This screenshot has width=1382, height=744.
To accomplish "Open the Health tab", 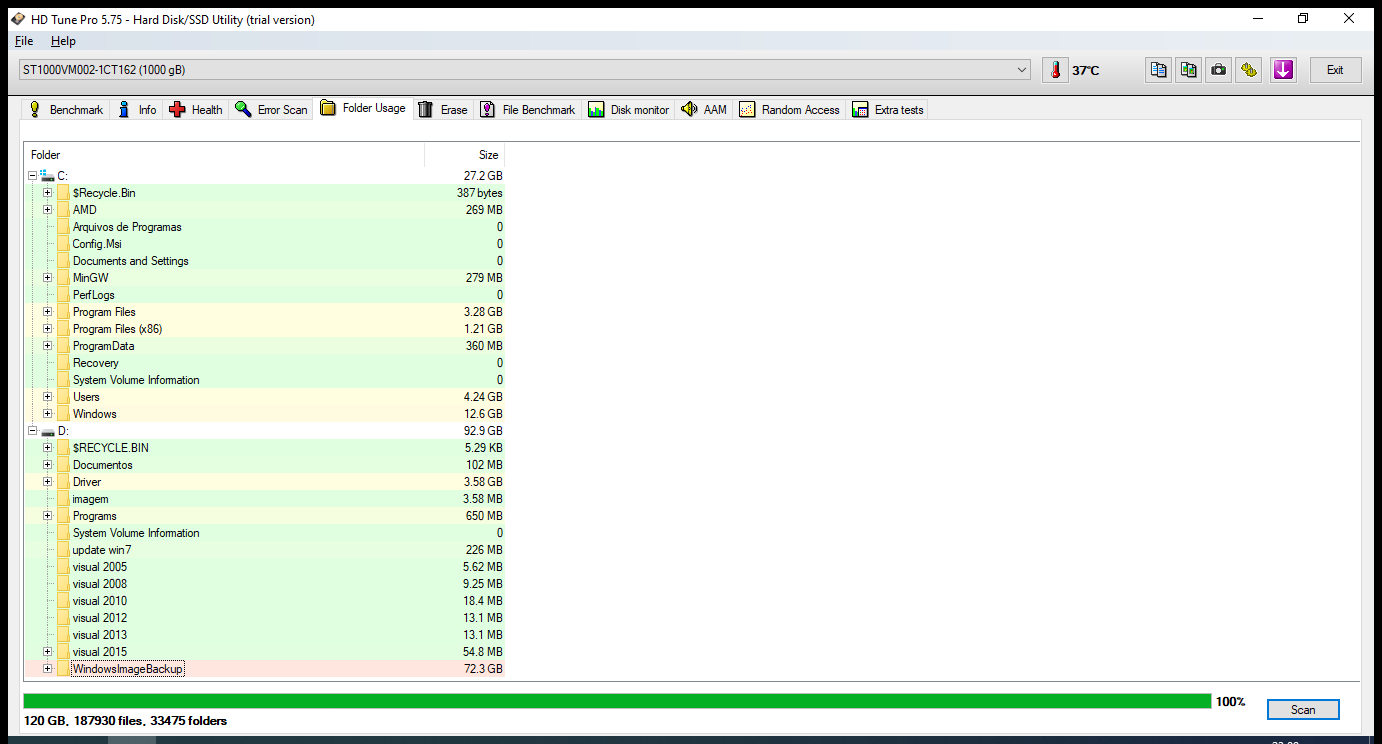I will [x=195, y=110].
